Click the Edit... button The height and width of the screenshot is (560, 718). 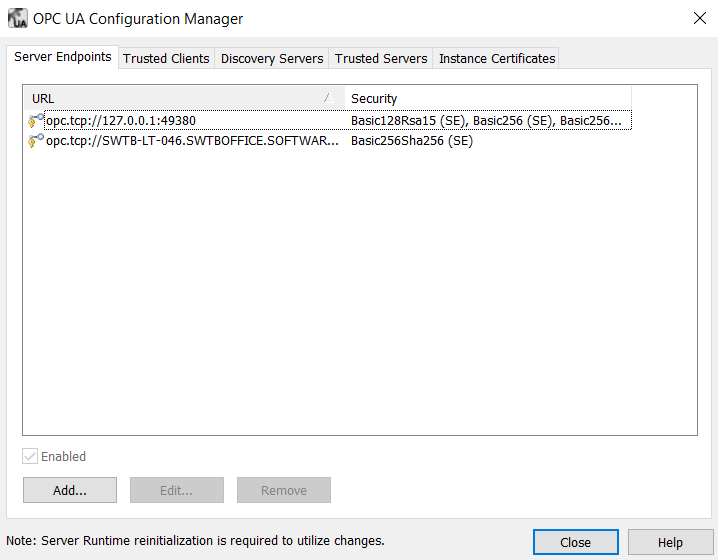click(177, 490)
